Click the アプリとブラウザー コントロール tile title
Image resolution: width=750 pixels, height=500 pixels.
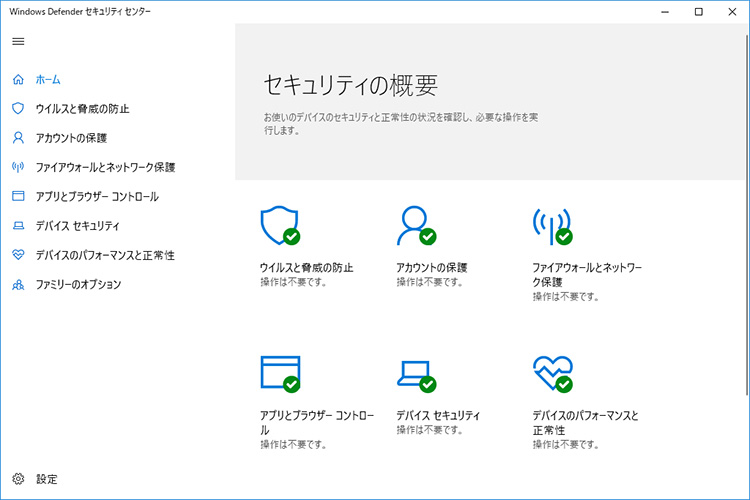tap(317, 422)
